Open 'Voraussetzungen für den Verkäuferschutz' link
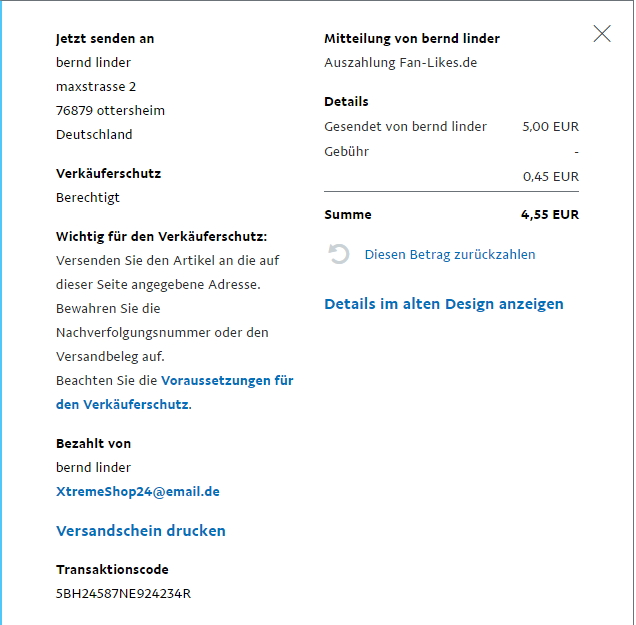The width and height of the screenshot is (636, 625). (x=226, y=381)
